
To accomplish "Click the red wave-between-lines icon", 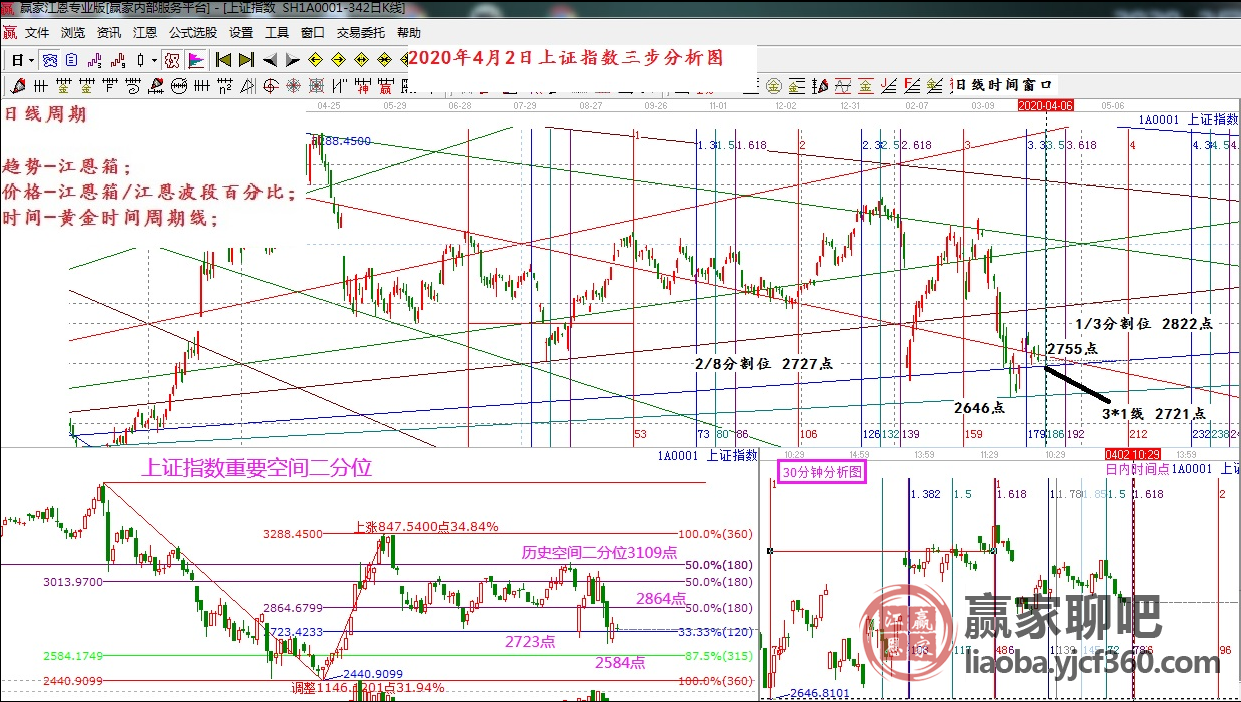I will (x=842, y=85).
